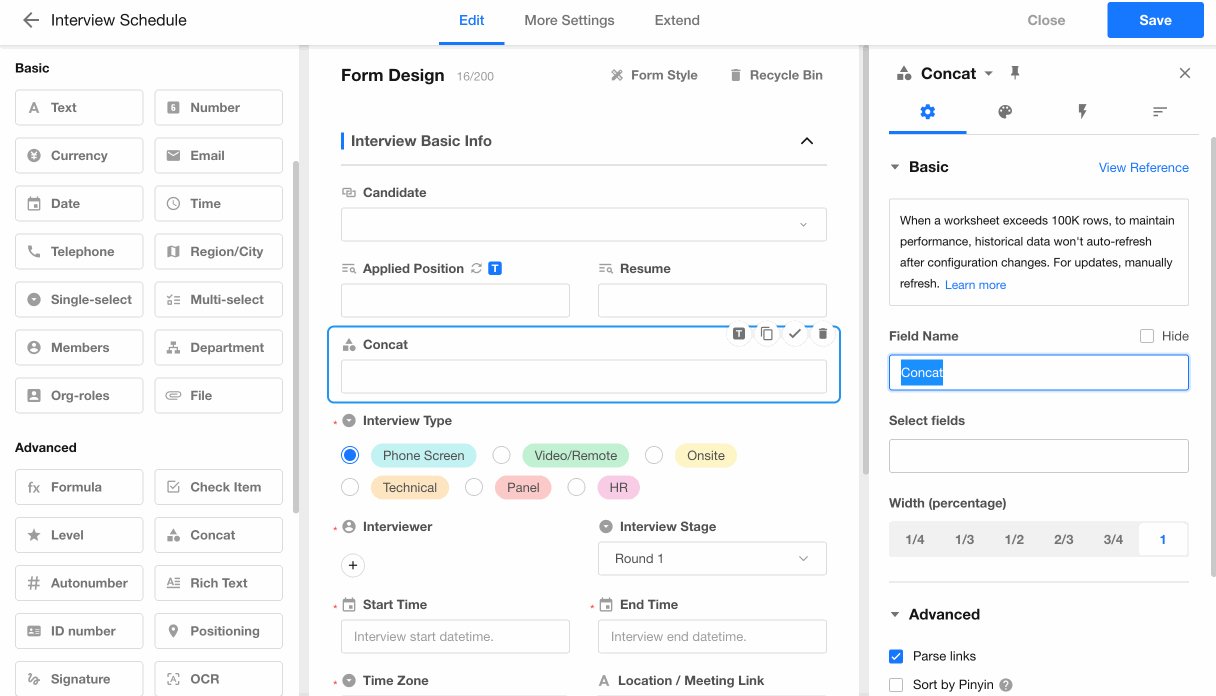Add a Text field widget

click(79, 107)
